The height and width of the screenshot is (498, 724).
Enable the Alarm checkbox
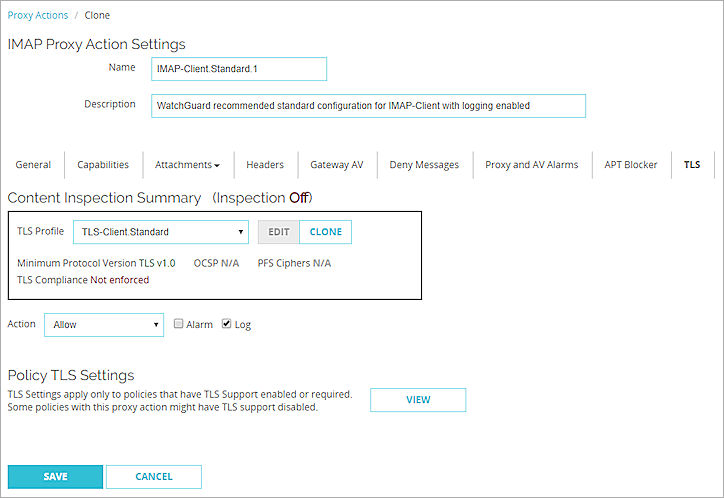(x=179, y=325)
